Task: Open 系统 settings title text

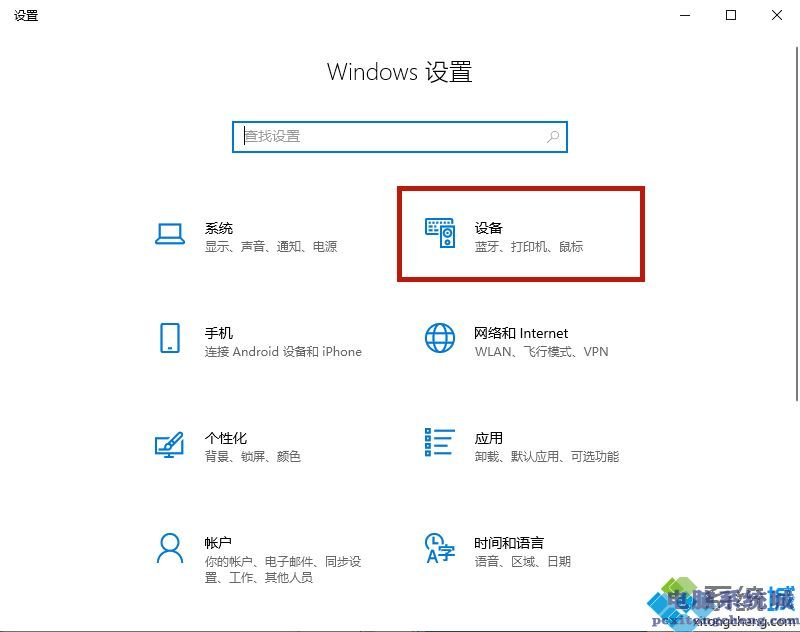Action: (x=219, y=228)
